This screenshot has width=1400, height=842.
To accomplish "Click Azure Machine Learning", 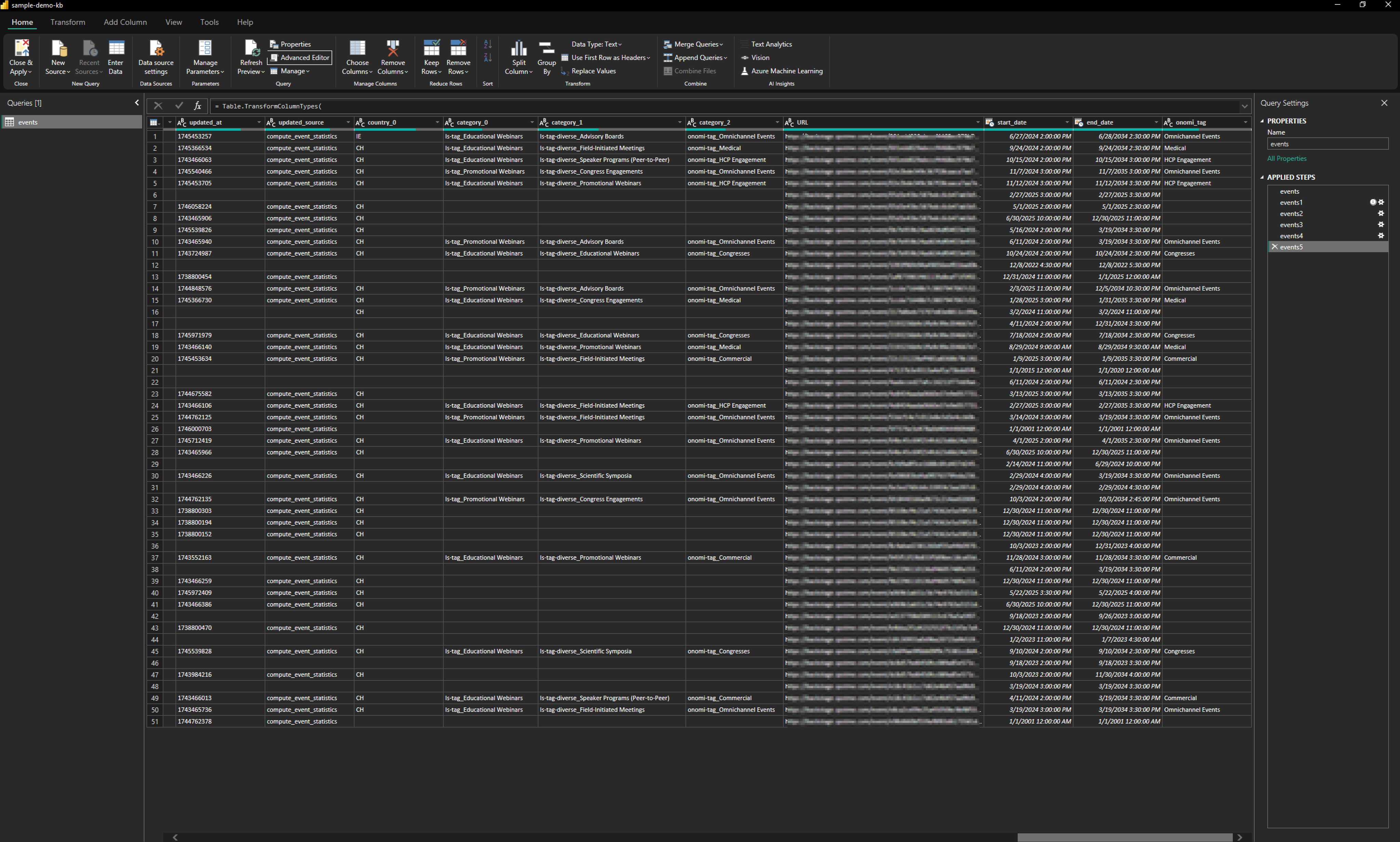I will (781, 71).
